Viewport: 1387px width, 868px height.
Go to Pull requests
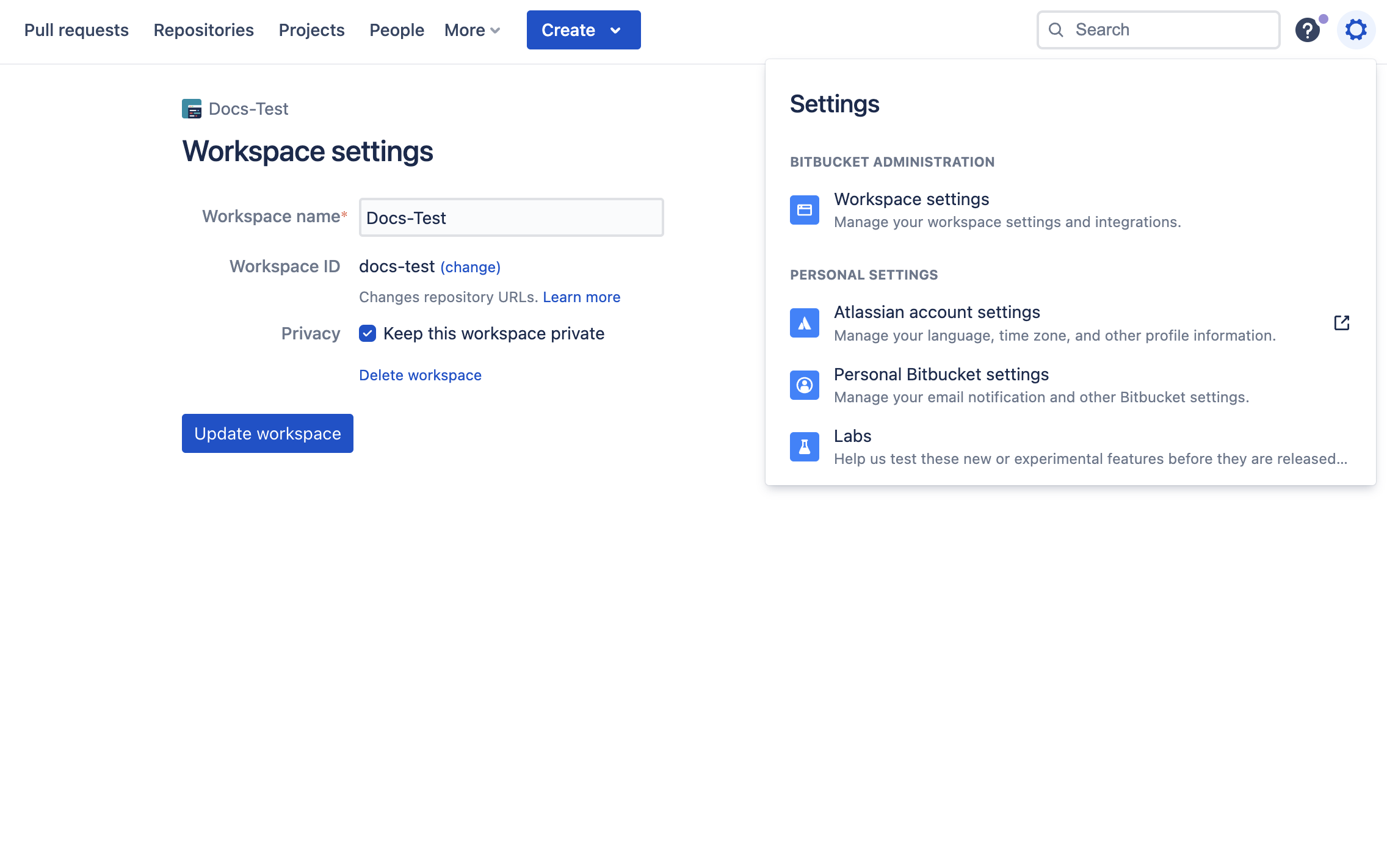pos(76,30)
